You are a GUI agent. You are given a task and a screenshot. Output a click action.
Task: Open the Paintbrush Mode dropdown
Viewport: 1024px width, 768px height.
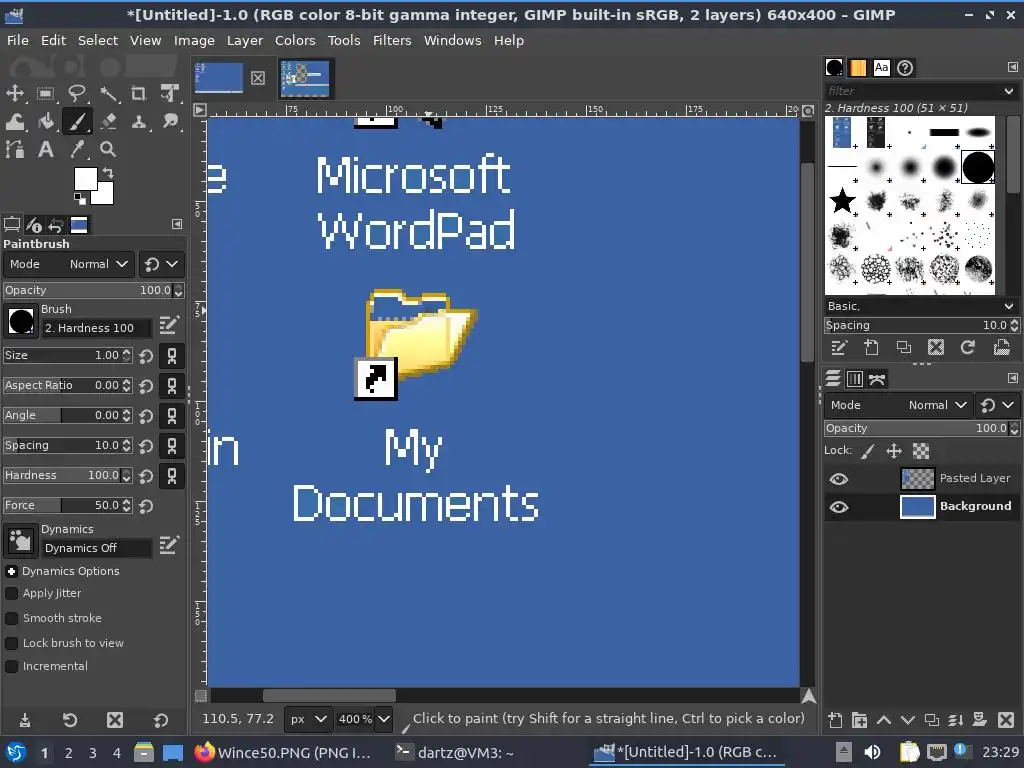(69, 264)
